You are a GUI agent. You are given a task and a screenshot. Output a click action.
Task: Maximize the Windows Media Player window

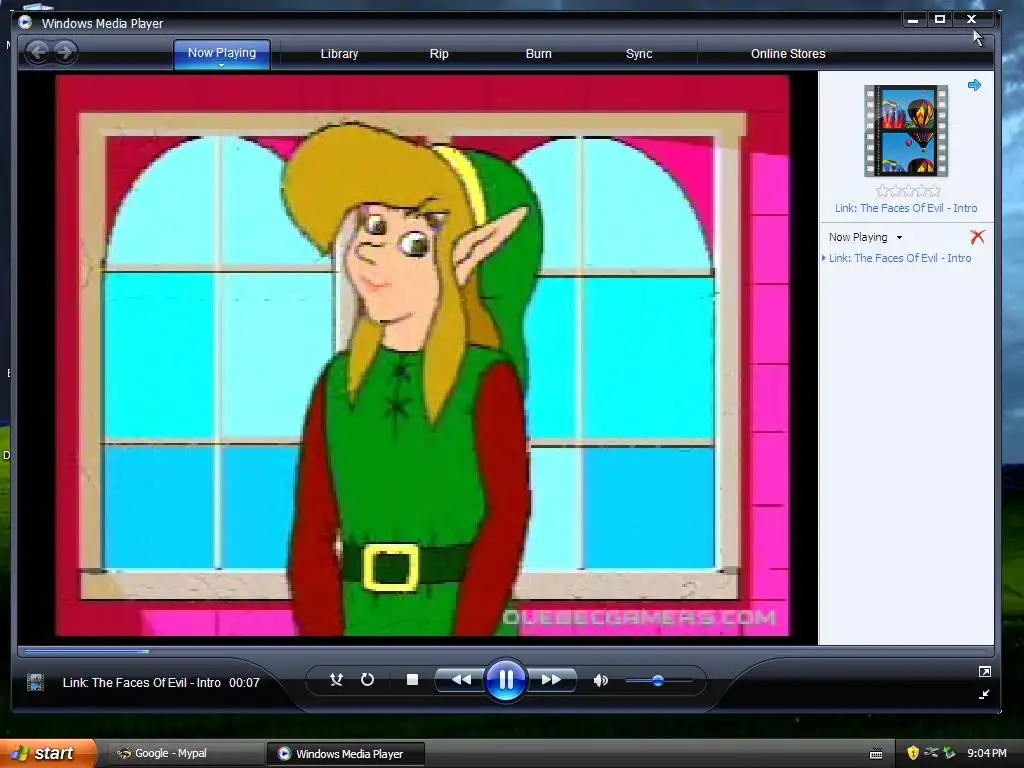[x=940, y=20]
